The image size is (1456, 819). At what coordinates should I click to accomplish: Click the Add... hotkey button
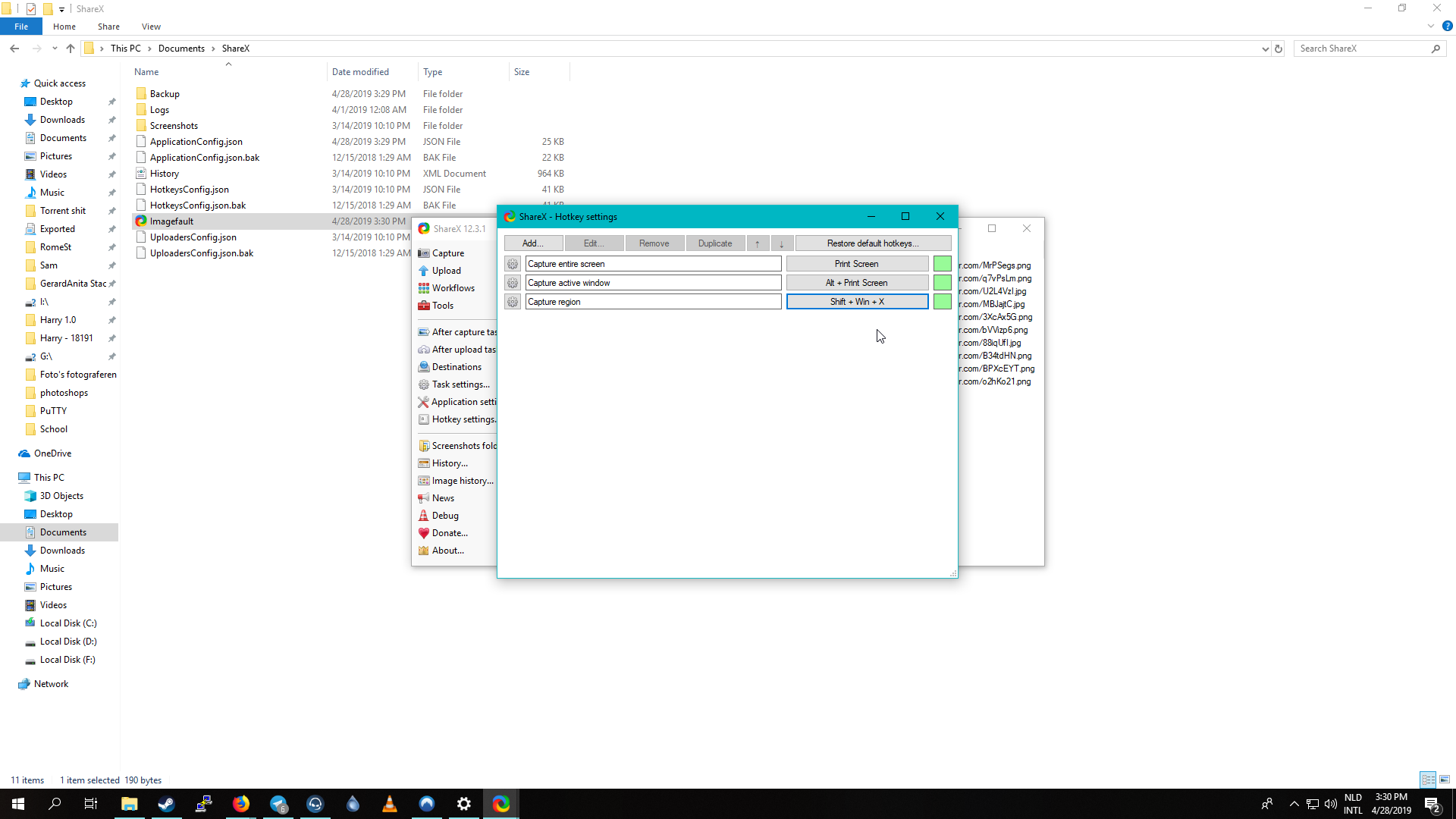click(x=533, y=243)
